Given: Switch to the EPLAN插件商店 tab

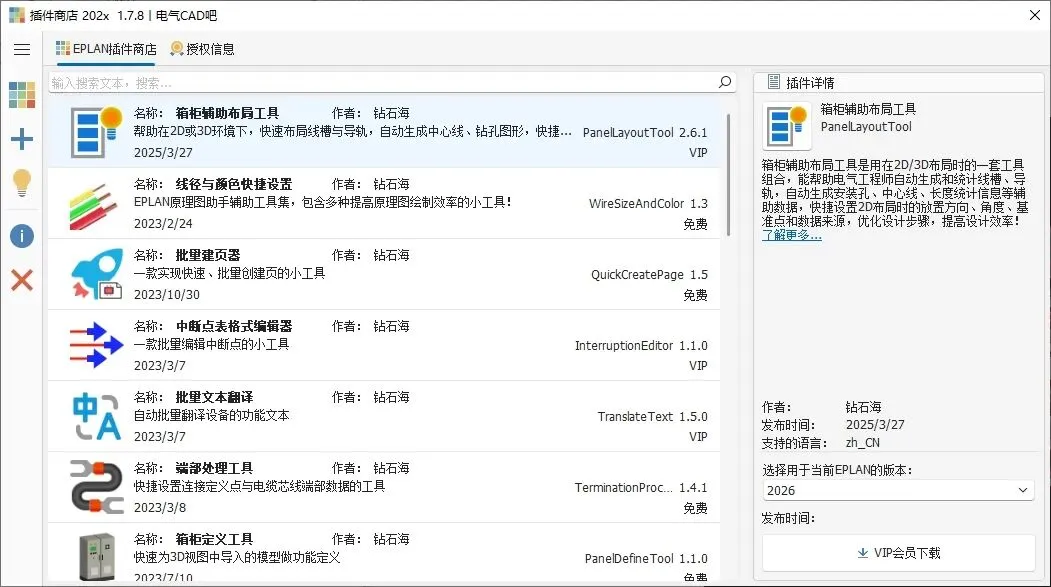Looking at the screenshot, I should pos(106,49).
